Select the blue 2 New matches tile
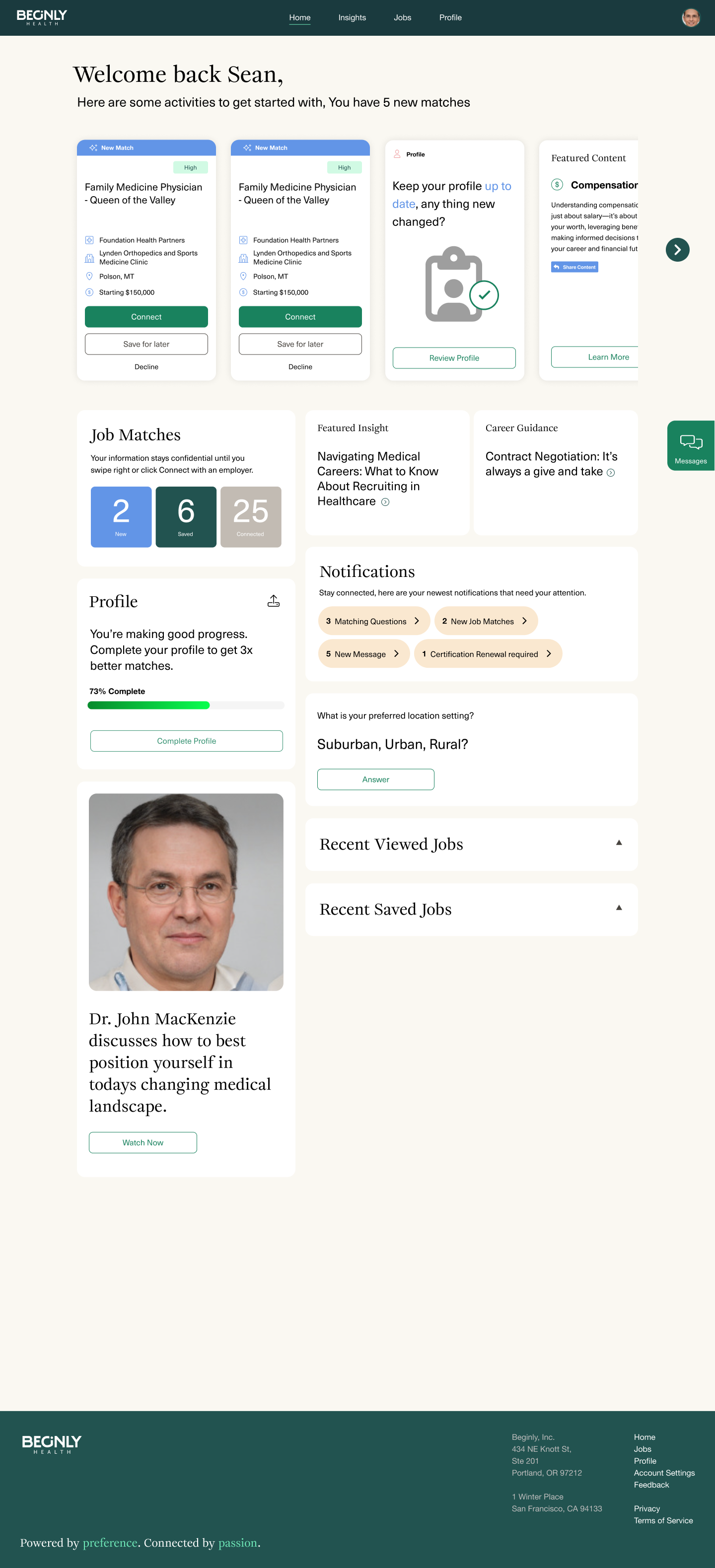The height and width of the screenshot is (1568, 715). click(x=121, y=516)
